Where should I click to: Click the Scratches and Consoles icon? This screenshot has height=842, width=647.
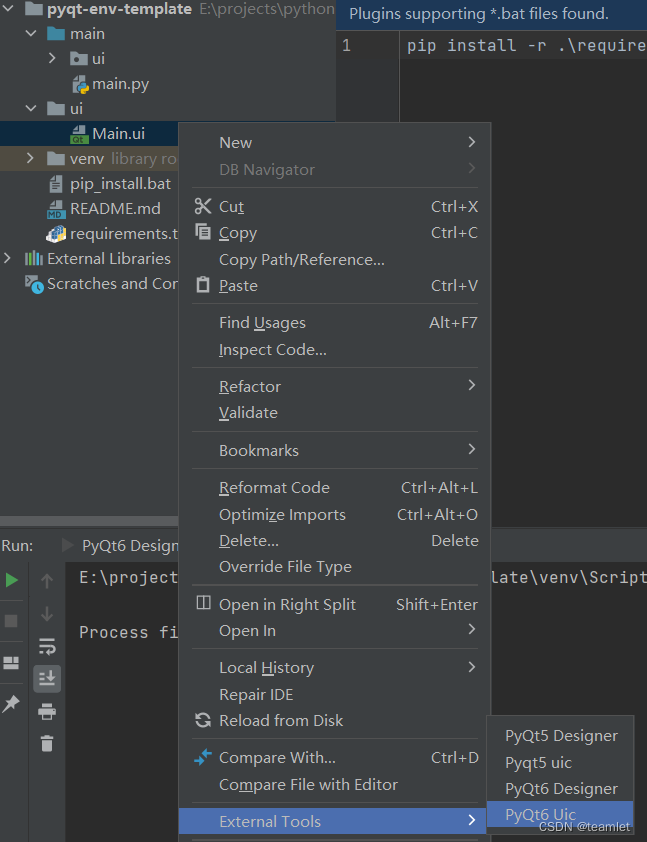click(x=34, y=285)
